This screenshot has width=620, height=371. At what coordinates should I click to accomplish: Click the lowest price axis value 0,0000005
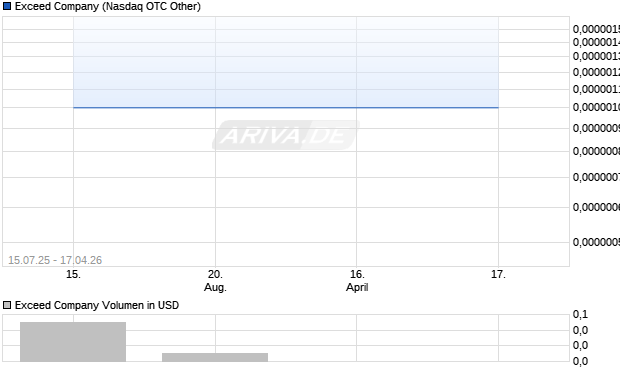pyautogui.click(x=596, y=242)
